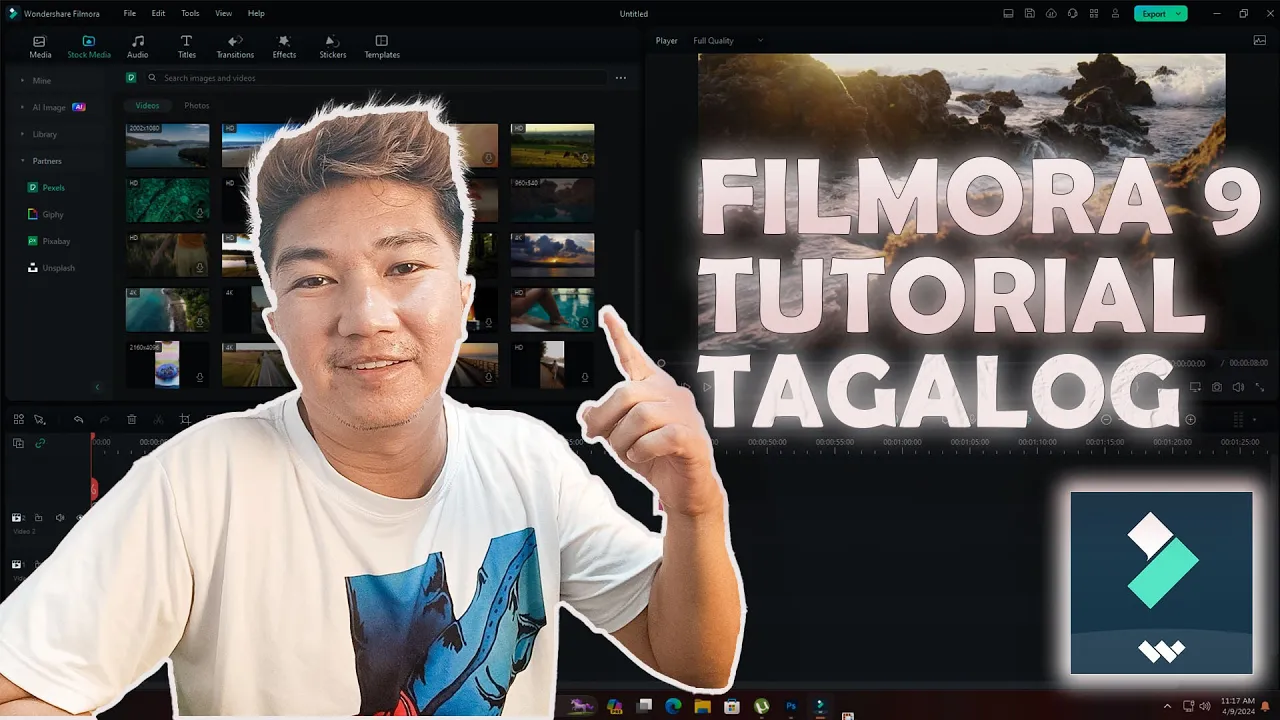Image resolution: width=1280 pixels, height=720 pixels.
Task: Select the green field HD video thumbnail
Action: 552,145
